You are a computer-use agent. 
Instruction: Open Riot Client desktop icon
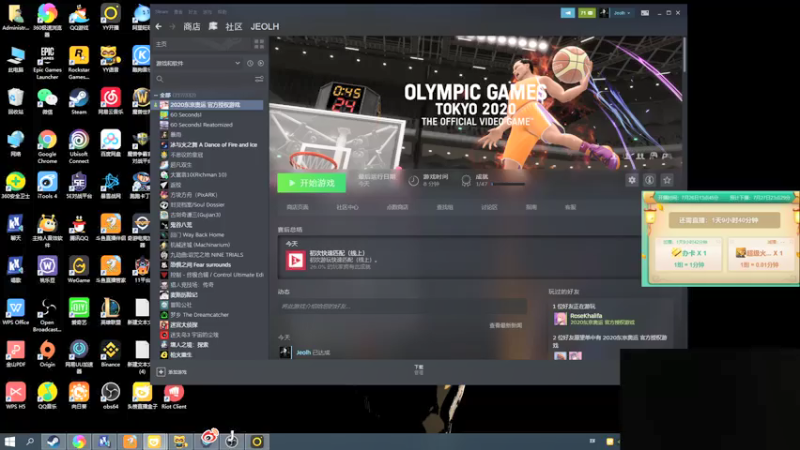coord(173,396)
